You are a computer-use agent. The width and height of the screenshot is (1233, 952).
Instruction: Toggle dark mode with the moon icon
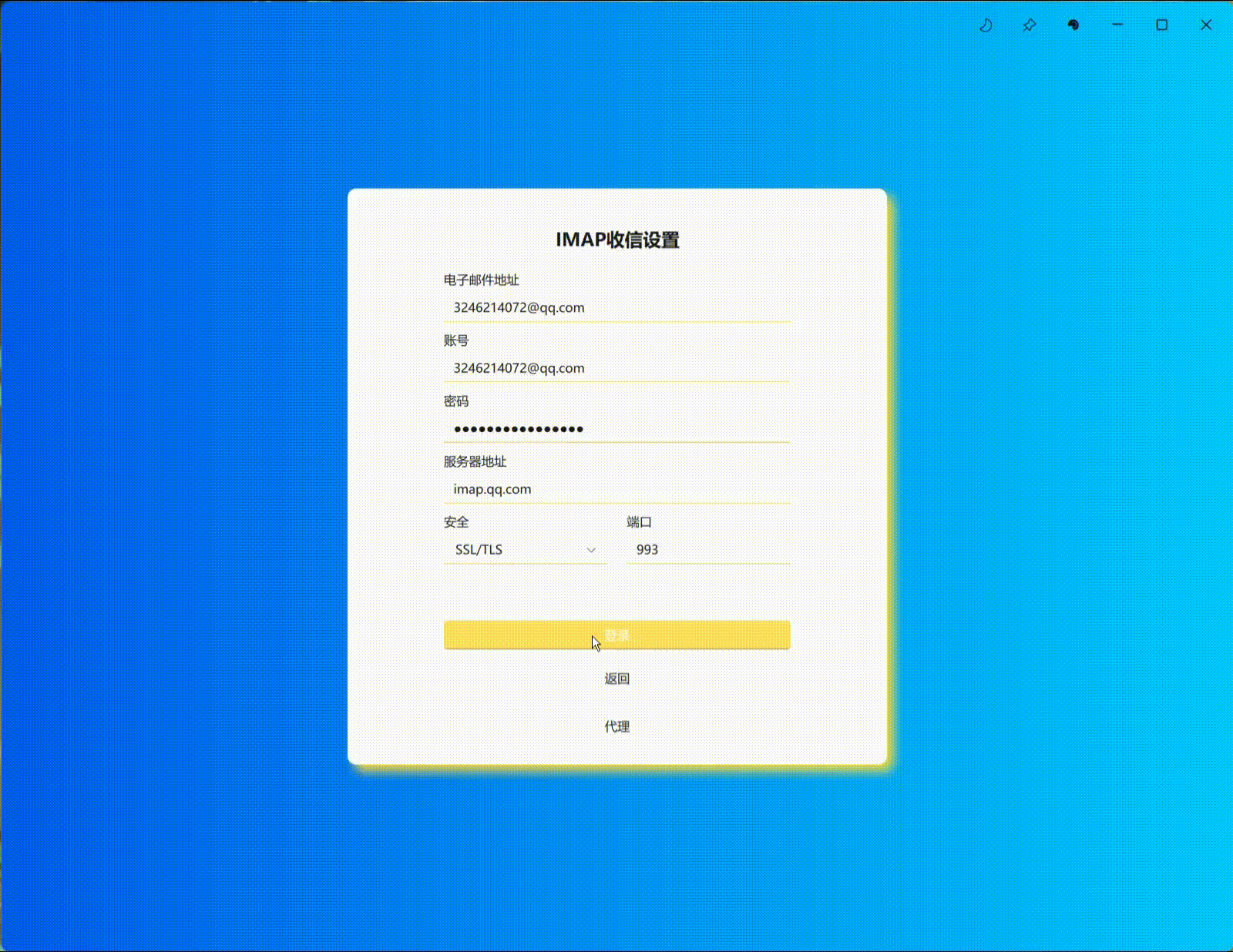pyautogui.click(x=985, y=25)
